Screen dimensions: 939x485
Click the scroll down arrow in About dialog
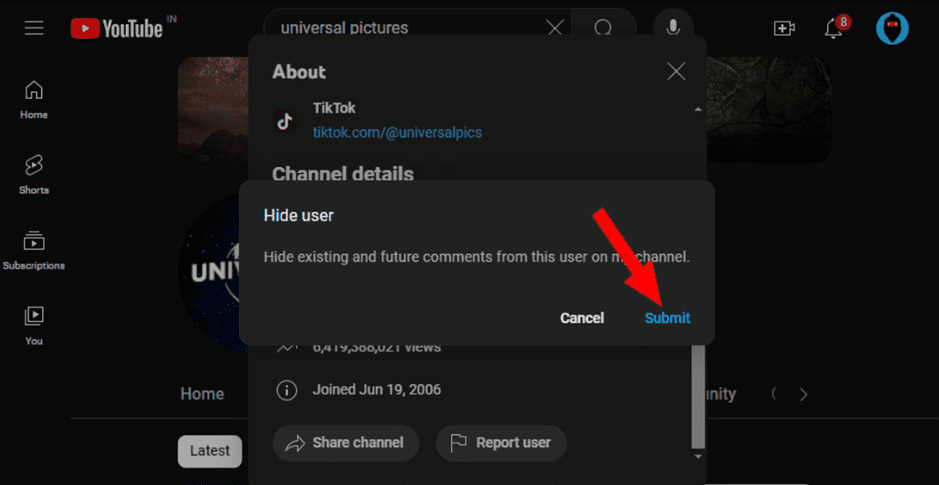click(698, 456)
